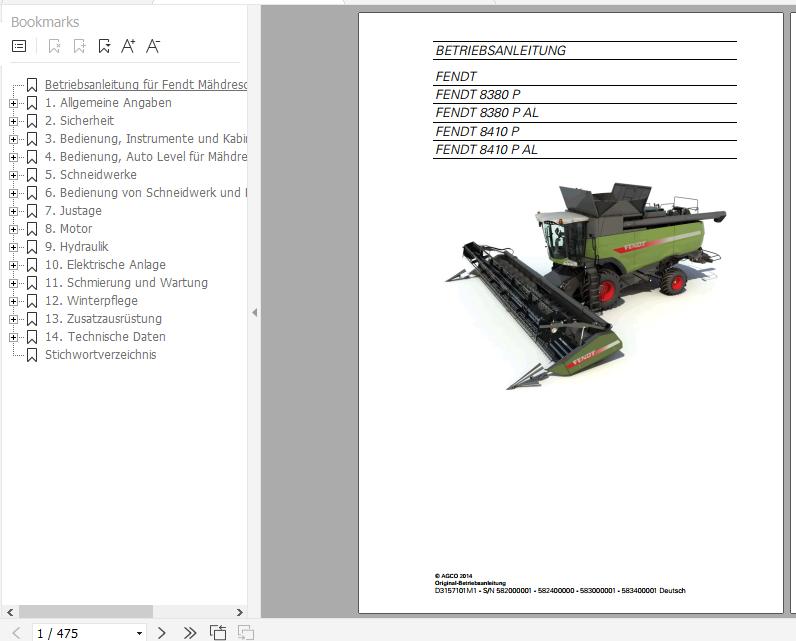
Task: Click the delete bookmark icon
Action: coord(54,46)
